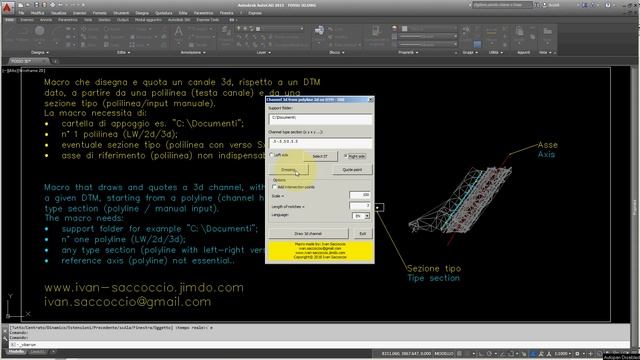Image resolution: width=640 pixels, height=360 pixels.
Task: Click the AutoCAD command line input
Action: [318, 344]
